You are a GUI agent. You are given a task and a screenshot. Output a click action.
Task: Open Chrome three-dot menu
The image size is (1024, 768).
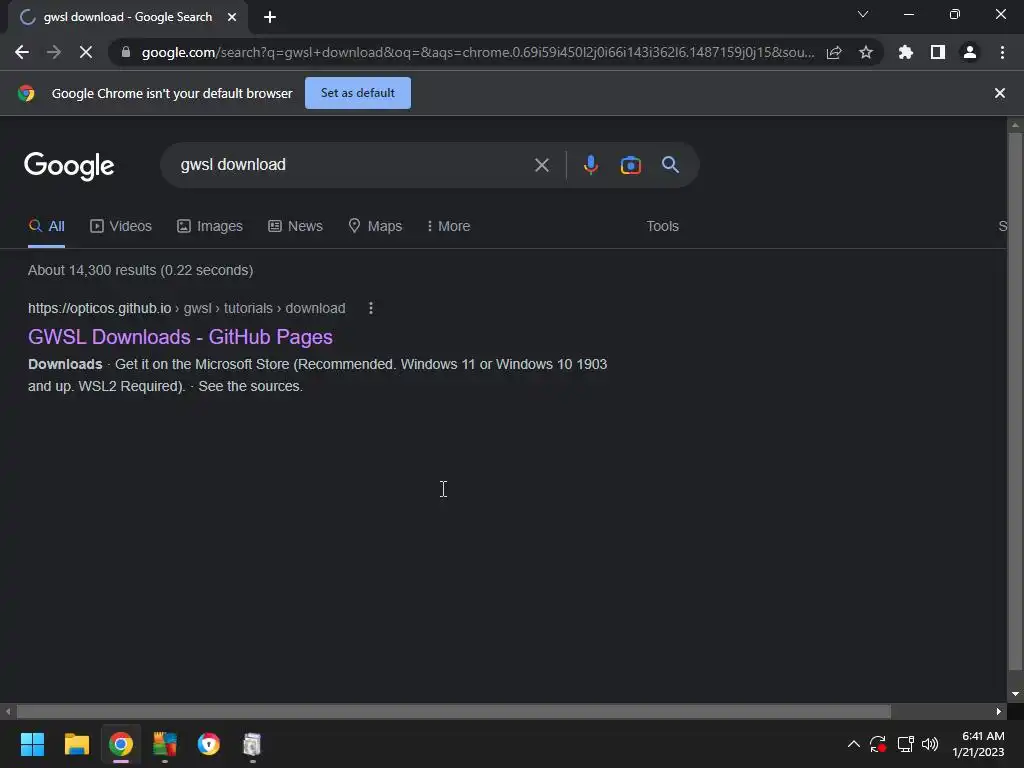pos(1002,52)
